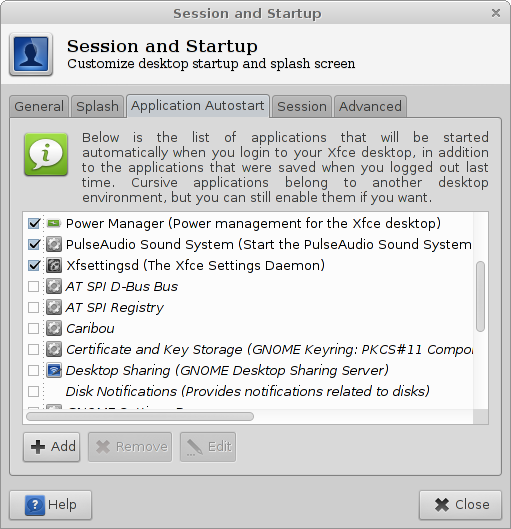Open Help for Session and Startup
Image resolution: width=511 pixels, height=529 pixels.
(51, 505)
